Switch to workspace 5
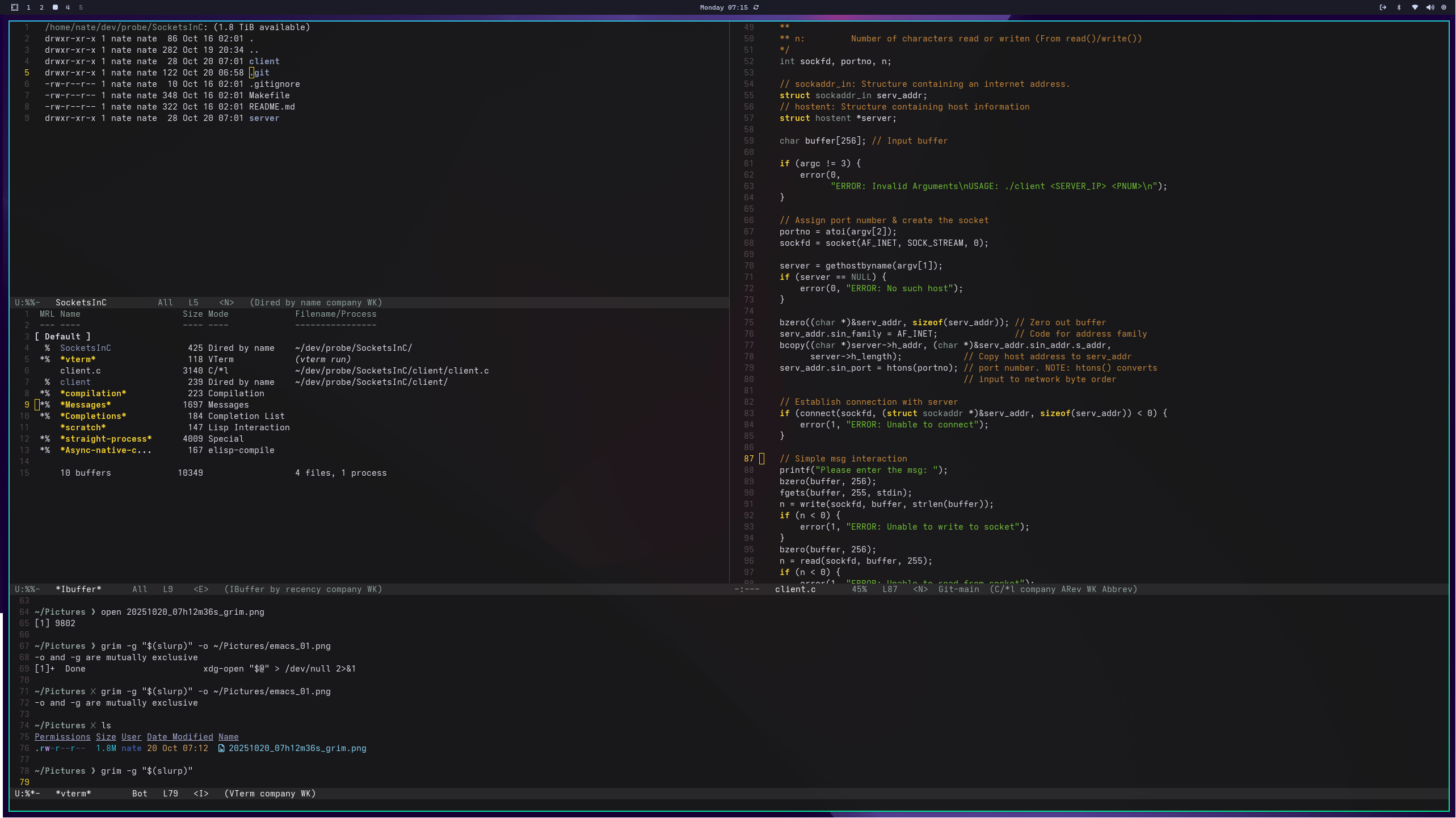Image resolution: width=1456 pixels, height=818 pixels. (x=80, y=8)
